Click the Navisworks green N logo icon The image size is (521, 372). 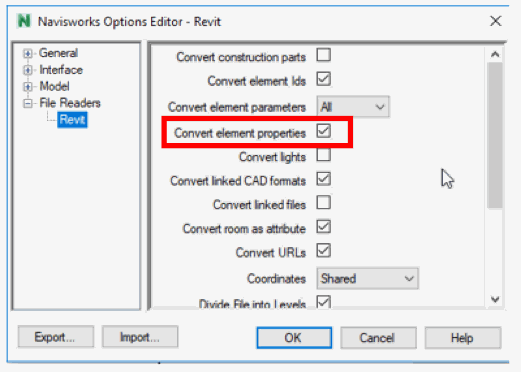coord(24,21)
